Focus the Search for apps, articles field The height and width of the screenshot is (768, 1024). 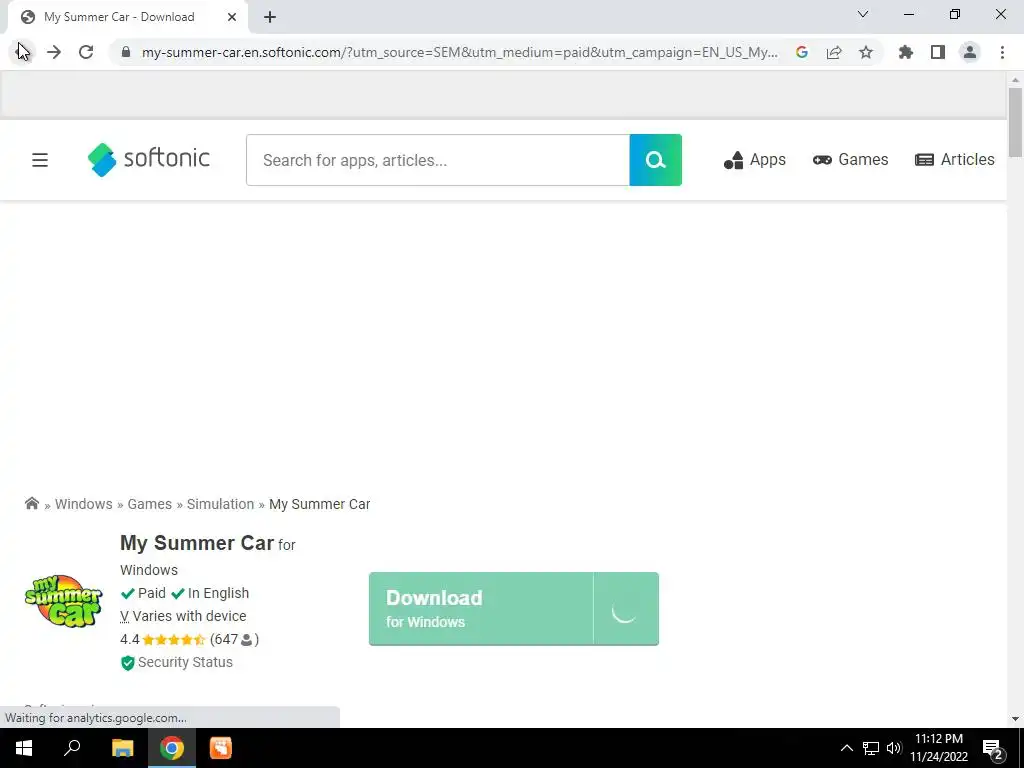click(438, 160)
